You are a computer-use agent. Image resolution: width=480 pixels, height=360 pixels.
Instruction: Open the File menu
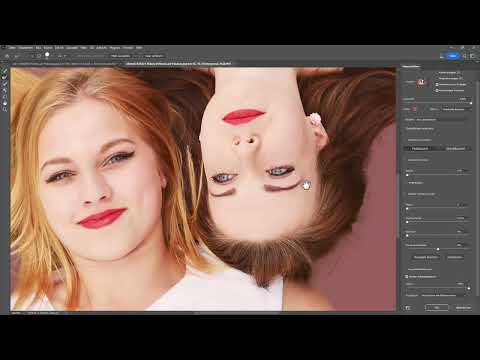tap(12, 48)
